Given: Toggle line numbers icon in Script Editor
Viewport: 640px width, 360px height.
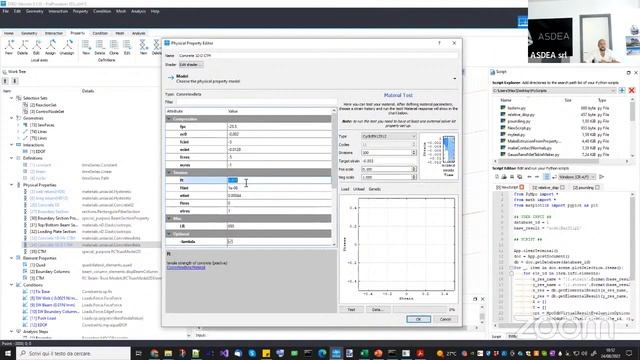Looking at the screenshot, I should click(x=546, y=177).
